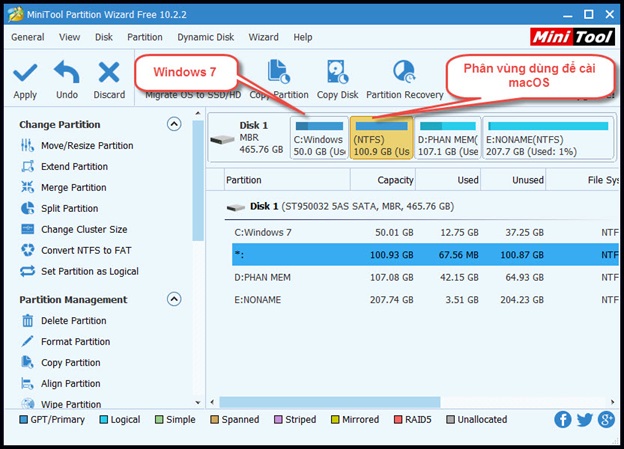
Task: Select C:Windows block in disk map
Action: click(319, 138)
